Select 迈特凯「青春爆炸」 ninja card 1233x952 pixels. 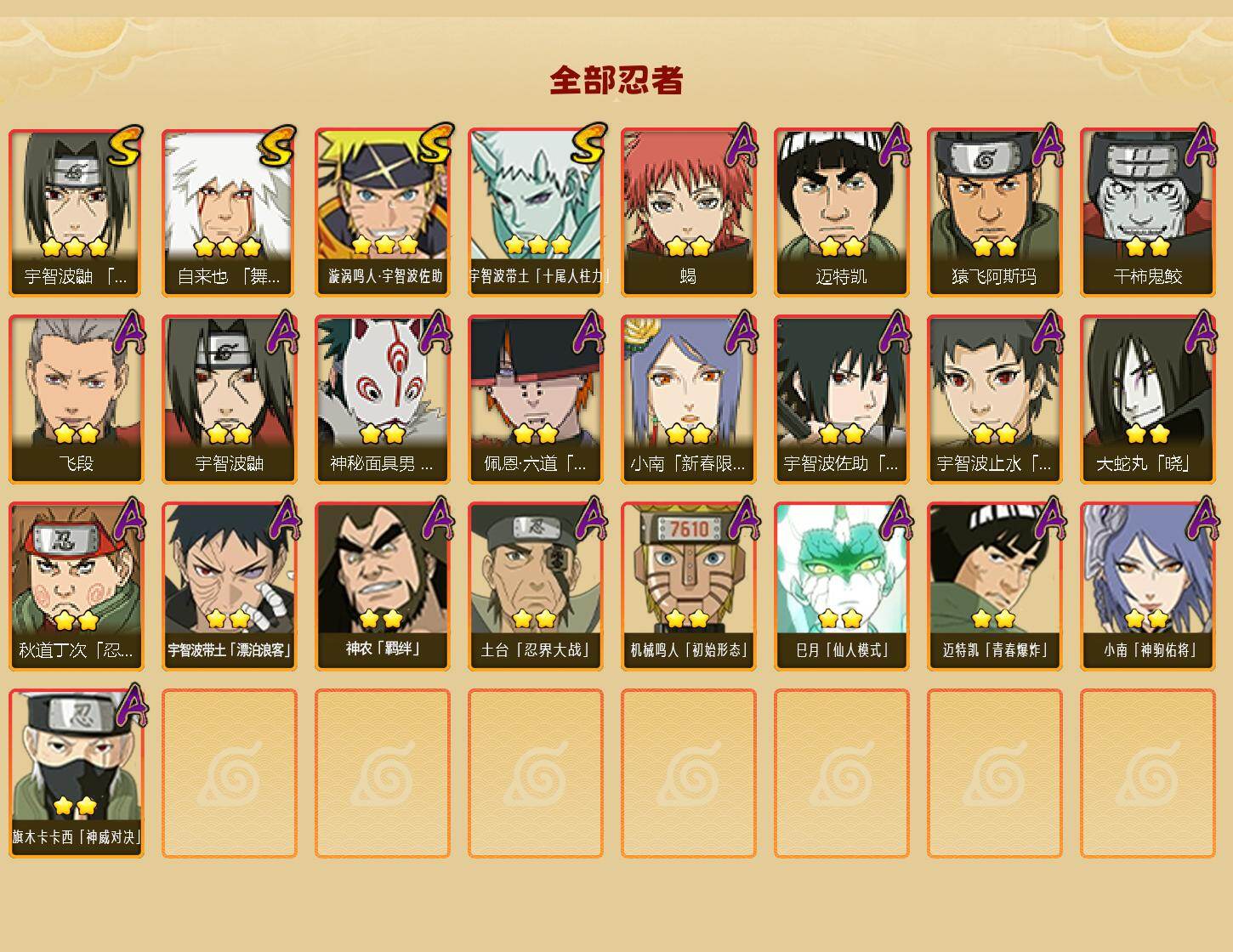click(994, 586)
